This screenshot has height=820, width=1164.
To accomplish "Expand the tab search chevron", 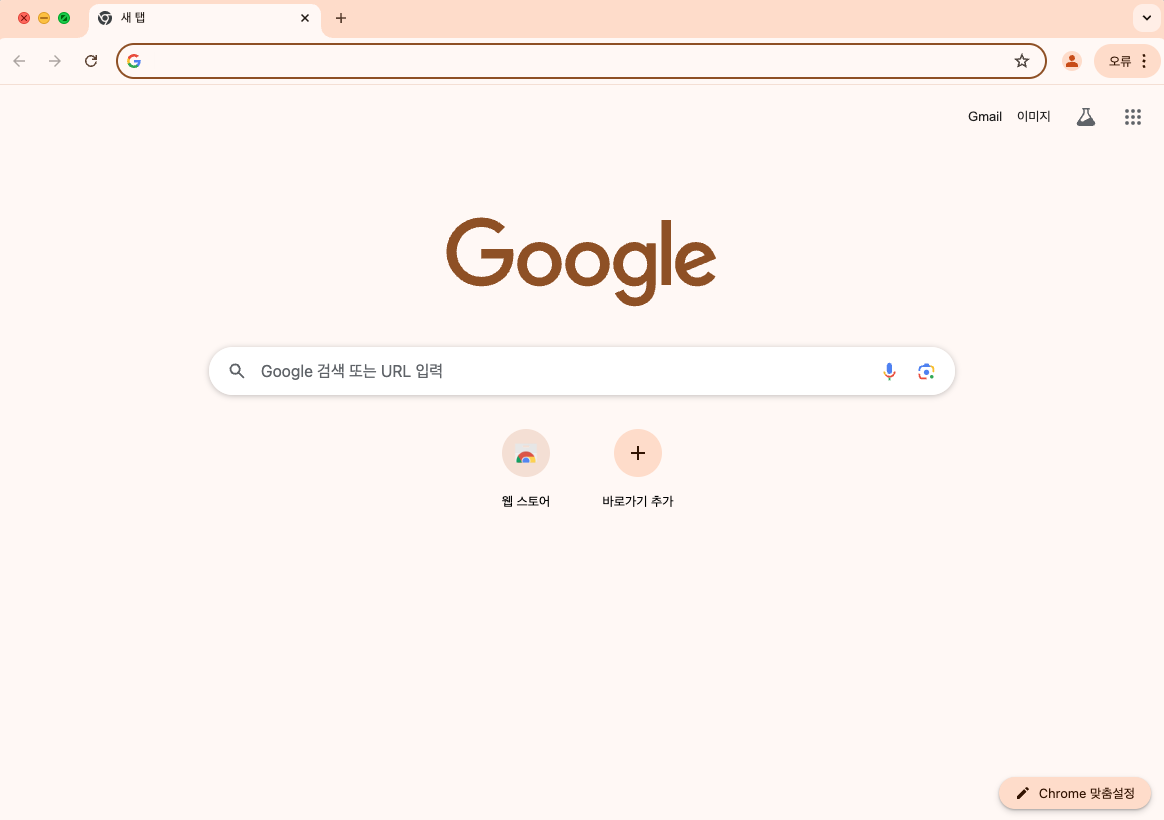I will click(x=1146, y=18).
